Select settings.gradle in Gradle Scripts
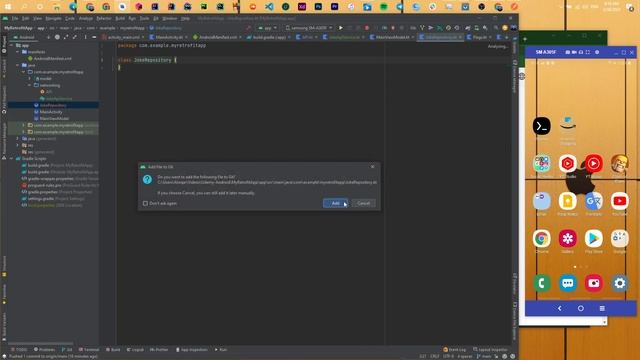The width and height of the screenshot is (640, 360). 40,198
